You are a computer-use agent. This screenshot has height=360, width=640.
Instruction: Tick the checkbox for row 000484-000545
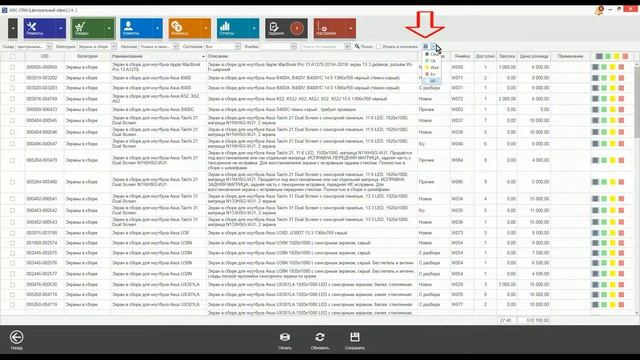(x=13, y=120)
